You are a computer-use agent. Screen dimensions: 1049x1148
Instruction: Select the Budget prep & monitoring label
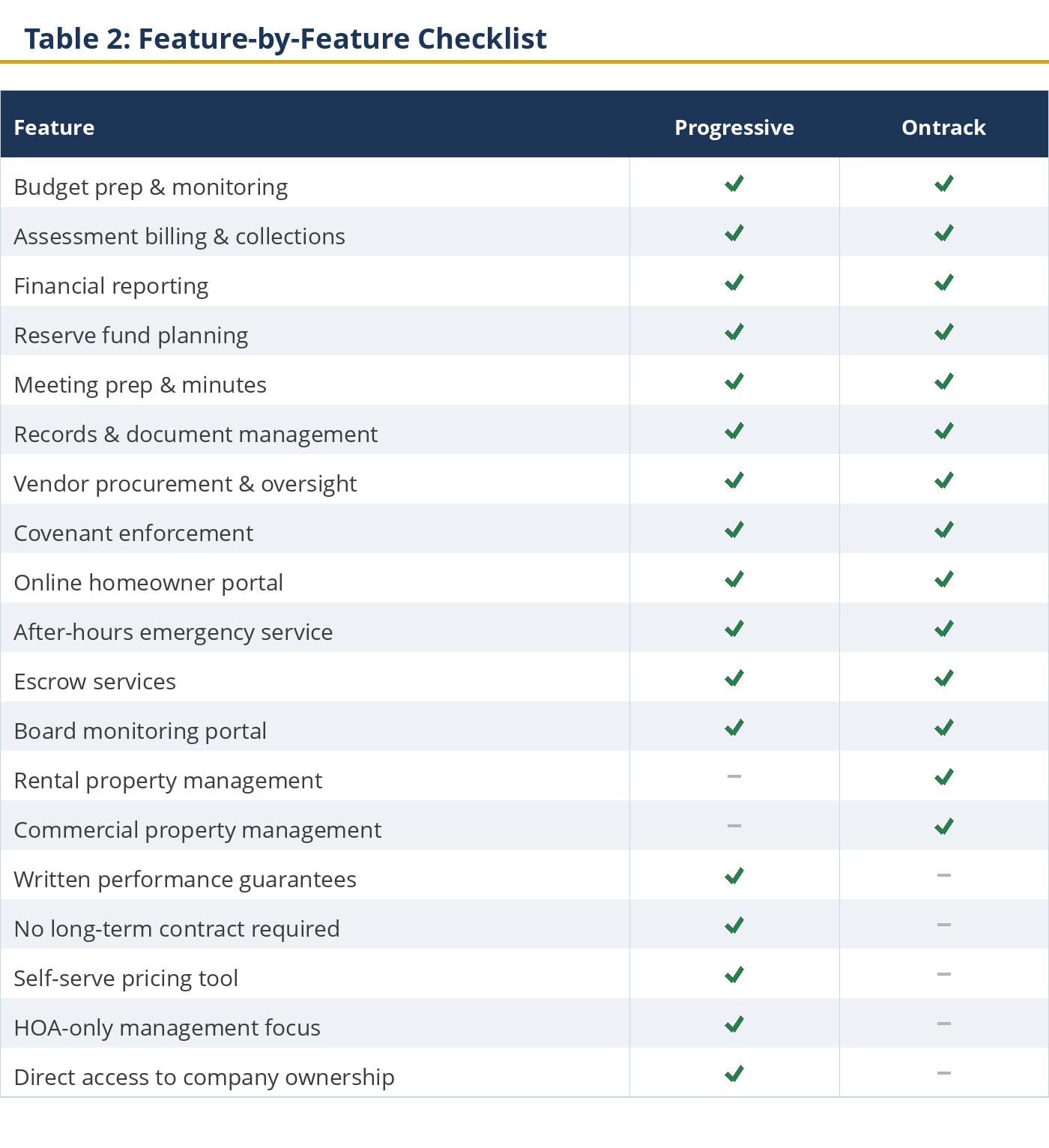(x=151, y=187)
